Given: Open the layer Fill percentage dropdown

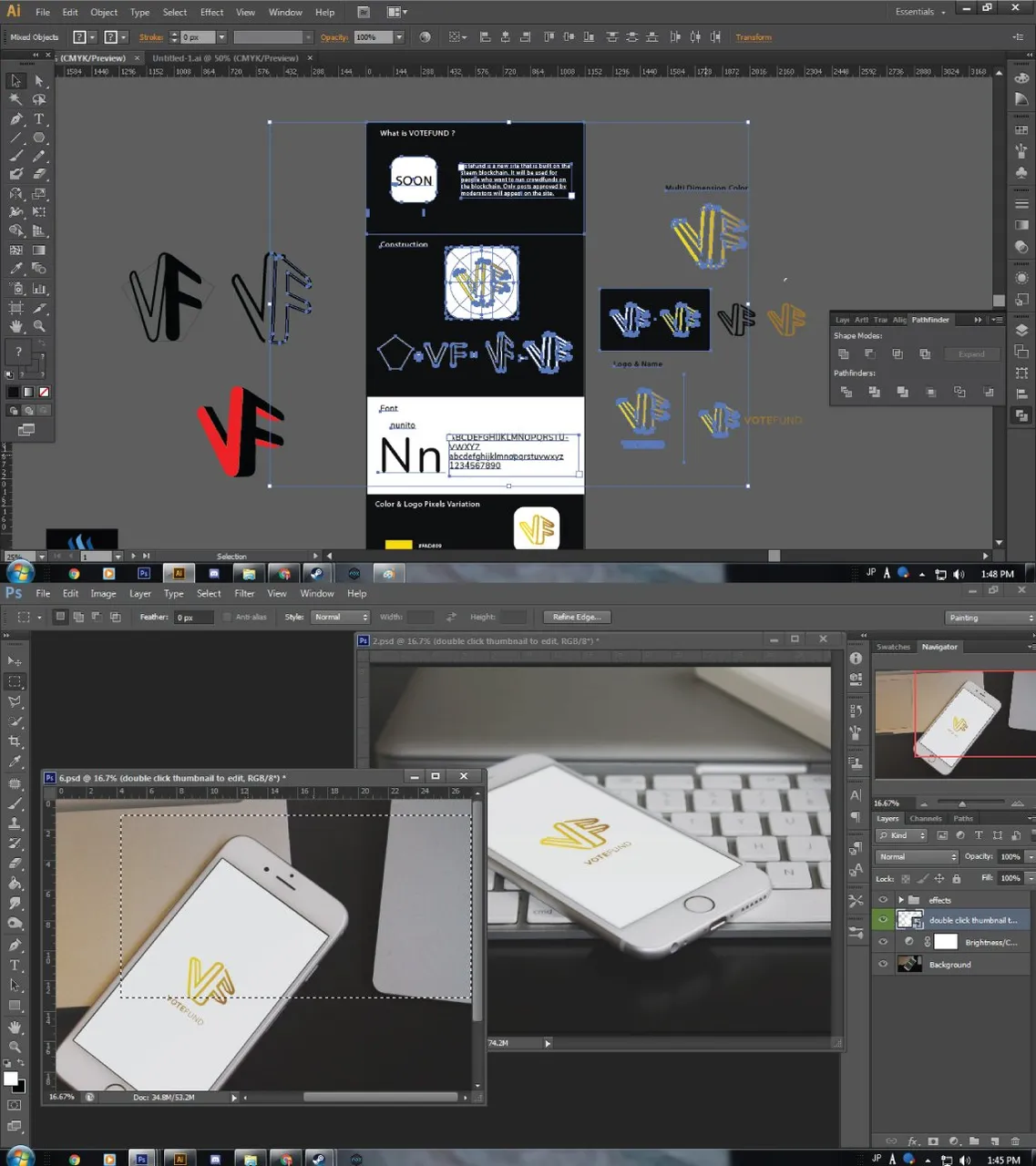Looking at the screenshot, I should pos(1031,879).
